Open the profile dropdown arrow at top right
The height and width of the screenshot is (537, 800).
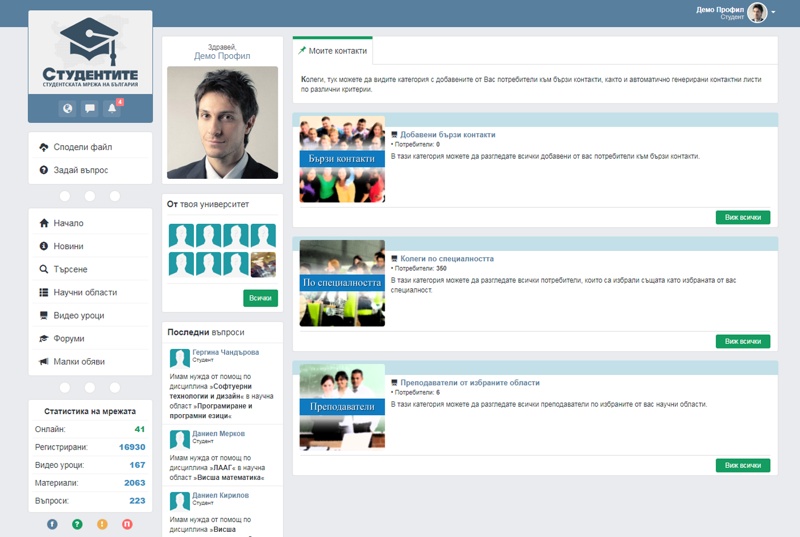[773, 12]
